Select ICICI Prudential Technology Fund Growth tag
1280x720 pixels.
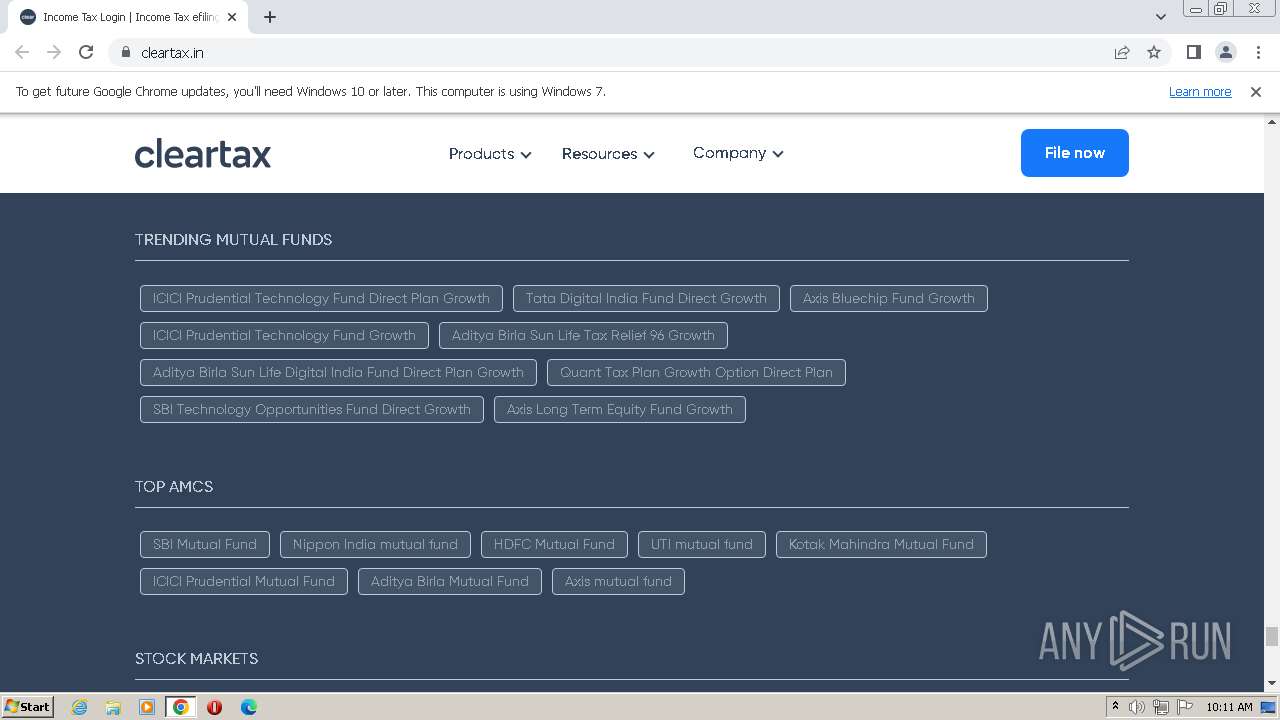coord(284,335)
